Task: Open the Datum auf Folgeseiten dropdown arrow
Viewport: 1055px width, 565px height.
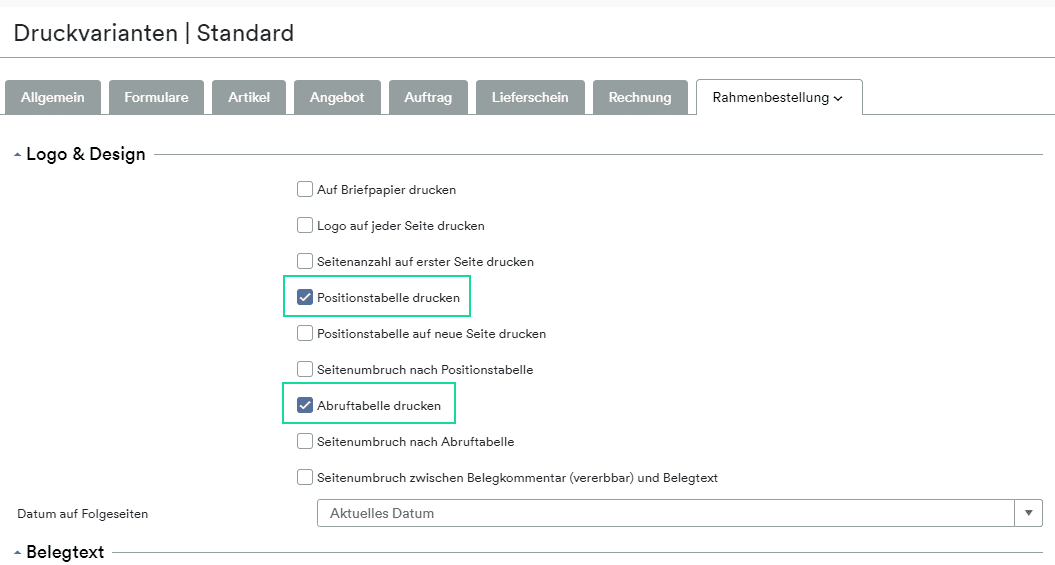Action: [x=1028, y=513]
